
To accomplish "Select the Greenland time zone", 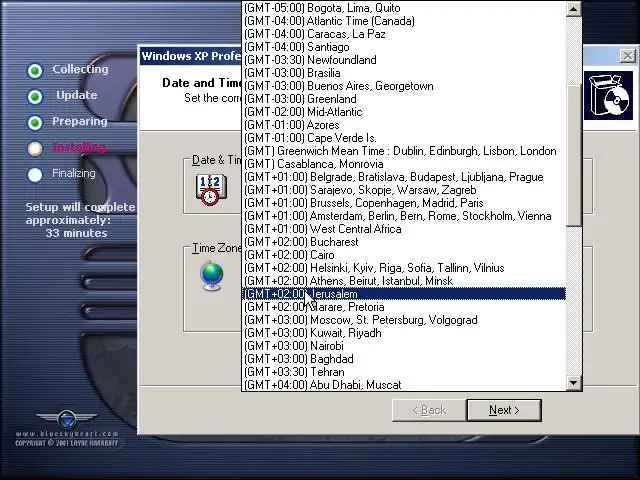I will pos(404,99).
